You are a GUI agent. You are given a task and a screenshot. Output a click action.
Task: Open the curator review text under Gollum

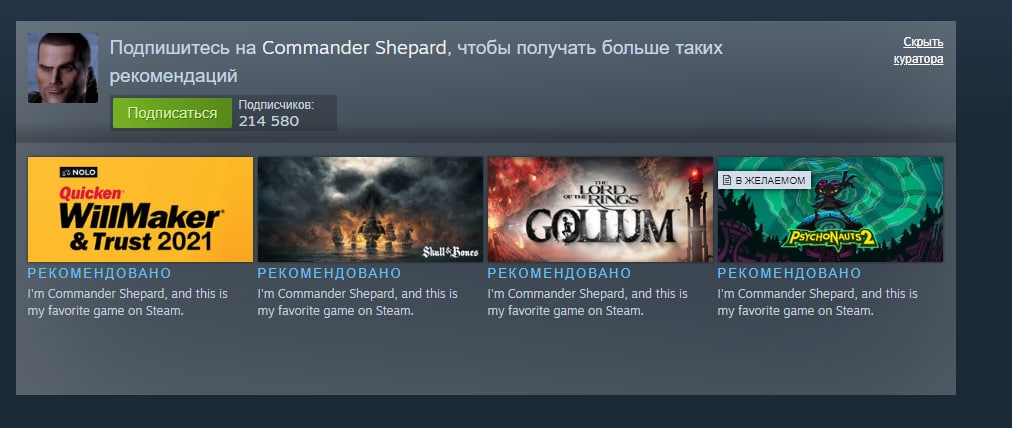[588, 302]
